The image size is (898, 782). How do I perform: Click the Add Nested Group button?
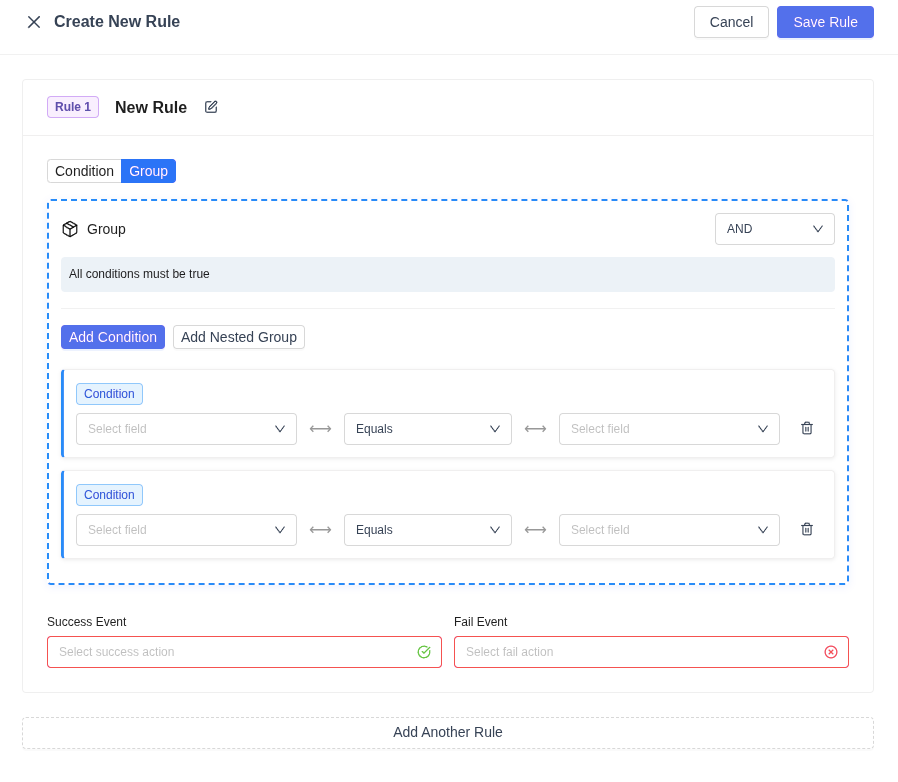click(x=238, y=337)
